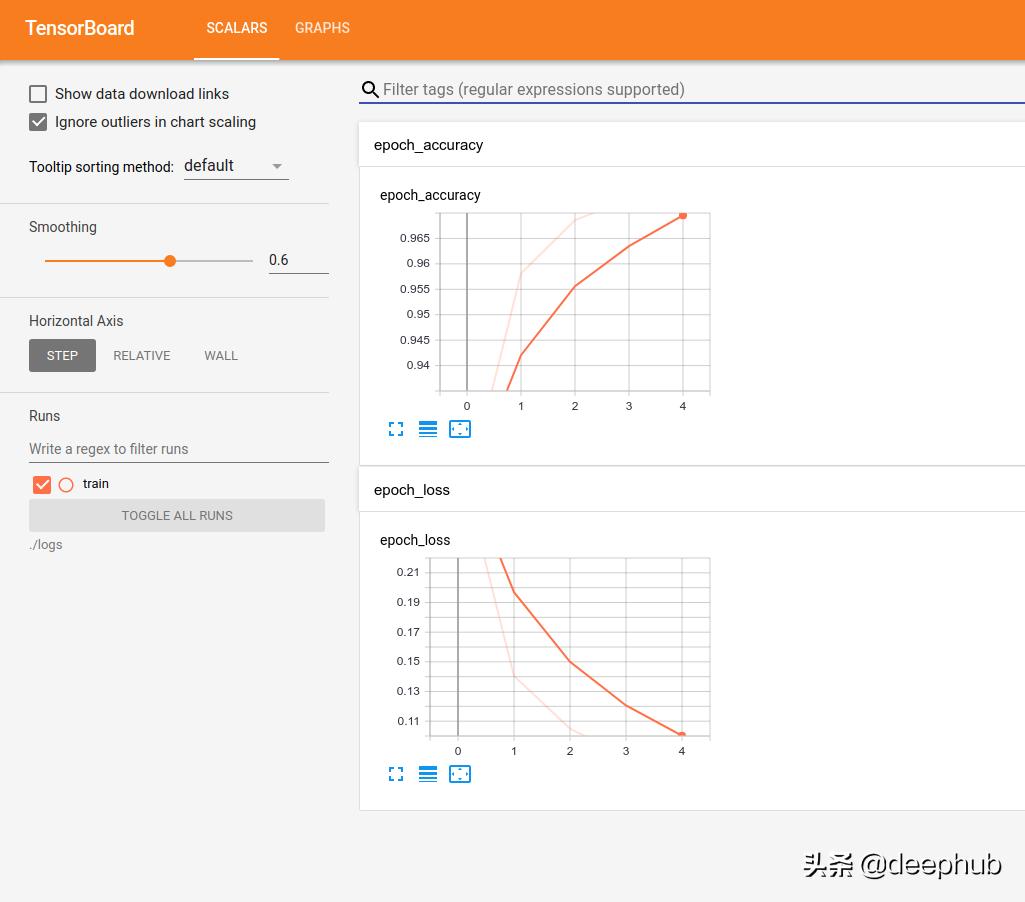Fit domain to data on epoch_loss chart

[460, 775]
